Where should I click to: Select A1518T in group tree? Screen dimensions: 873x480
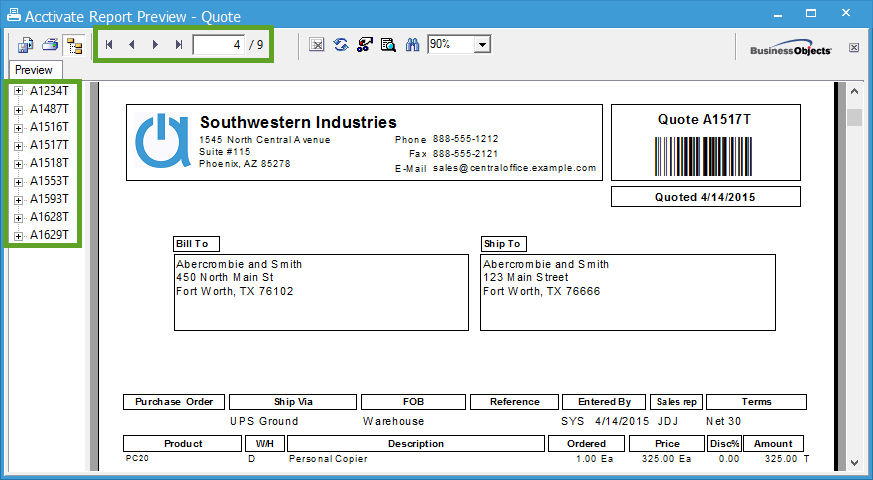pos(50,163)
